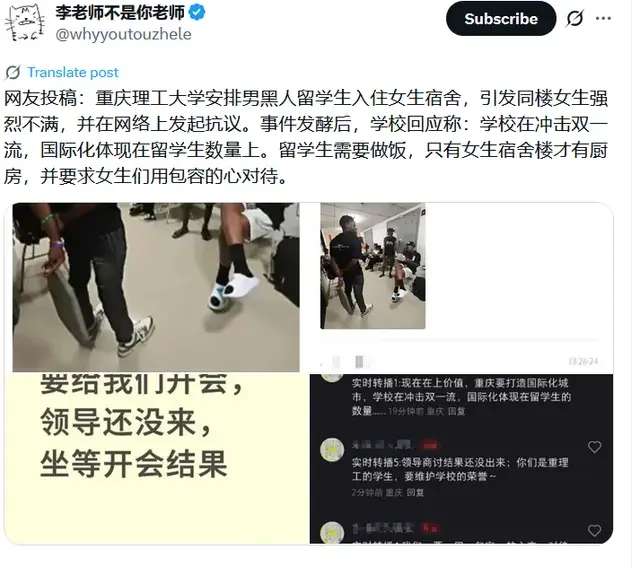Open top-left photo of walking legs
Image resolution: width=640 pixels, height=567 pixels.
point(156,287)
